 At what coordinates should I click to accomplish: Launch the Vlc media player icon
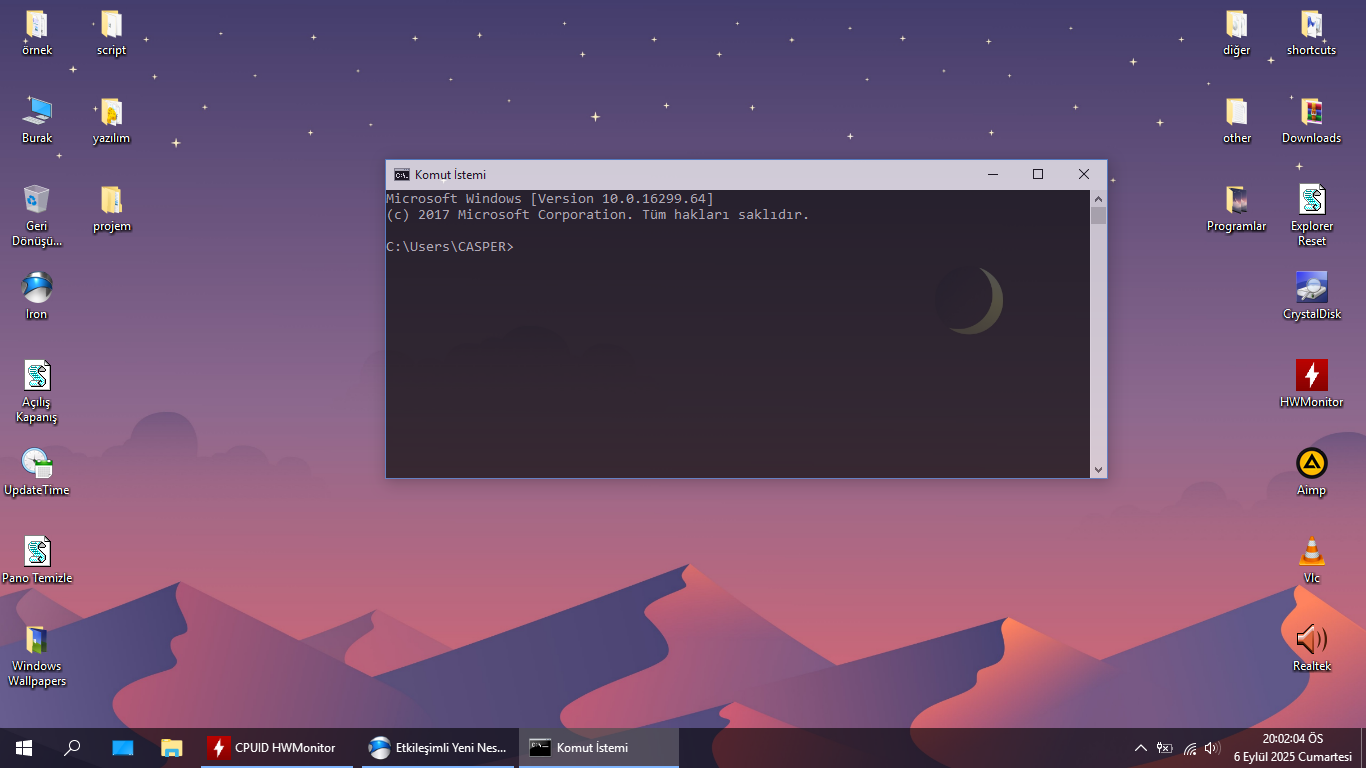1312,552
